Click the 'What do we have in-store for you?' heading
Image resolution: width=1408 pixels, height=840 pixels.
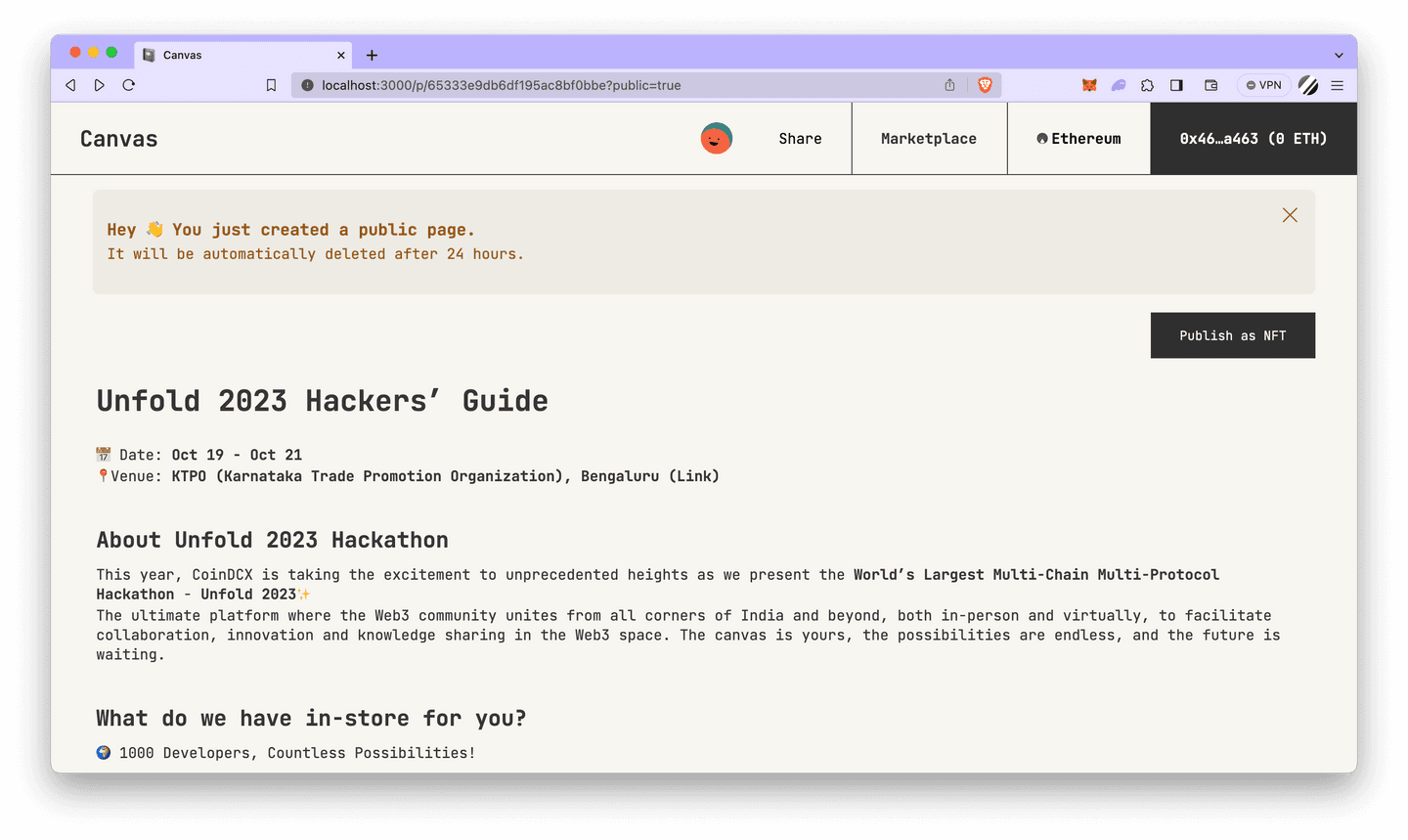pos(311,719)
